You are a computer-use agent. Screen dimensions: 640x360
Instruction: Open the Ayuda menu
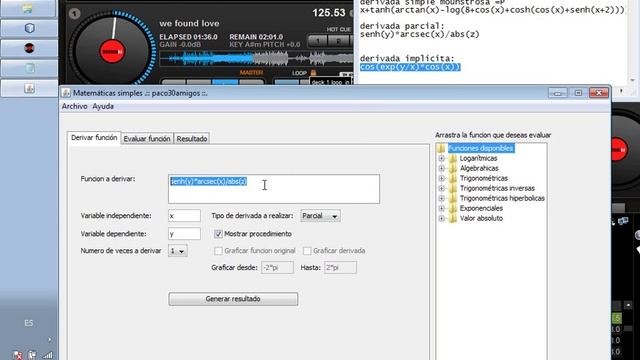click(x=103, y=106)
